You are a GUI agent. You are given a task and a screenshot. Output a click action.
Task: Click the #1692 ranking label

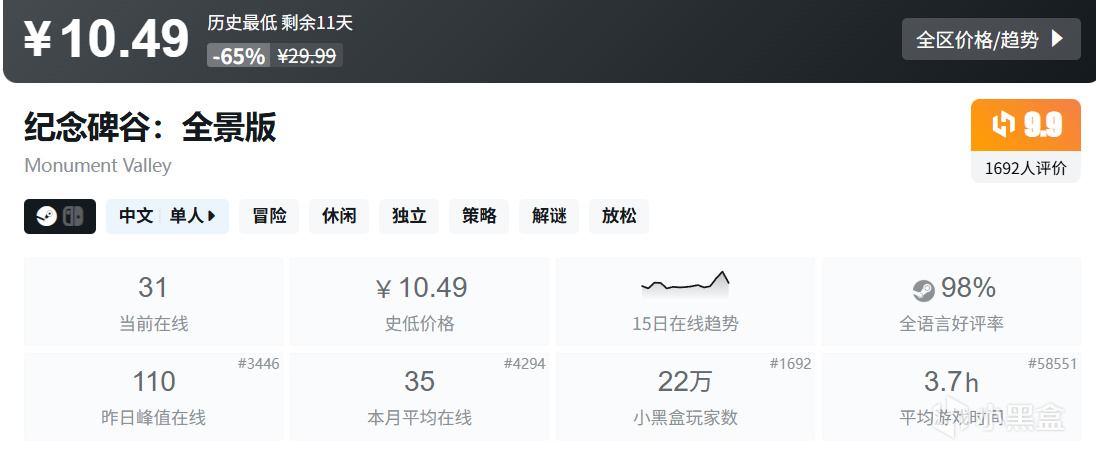click(x=791, y=363)
